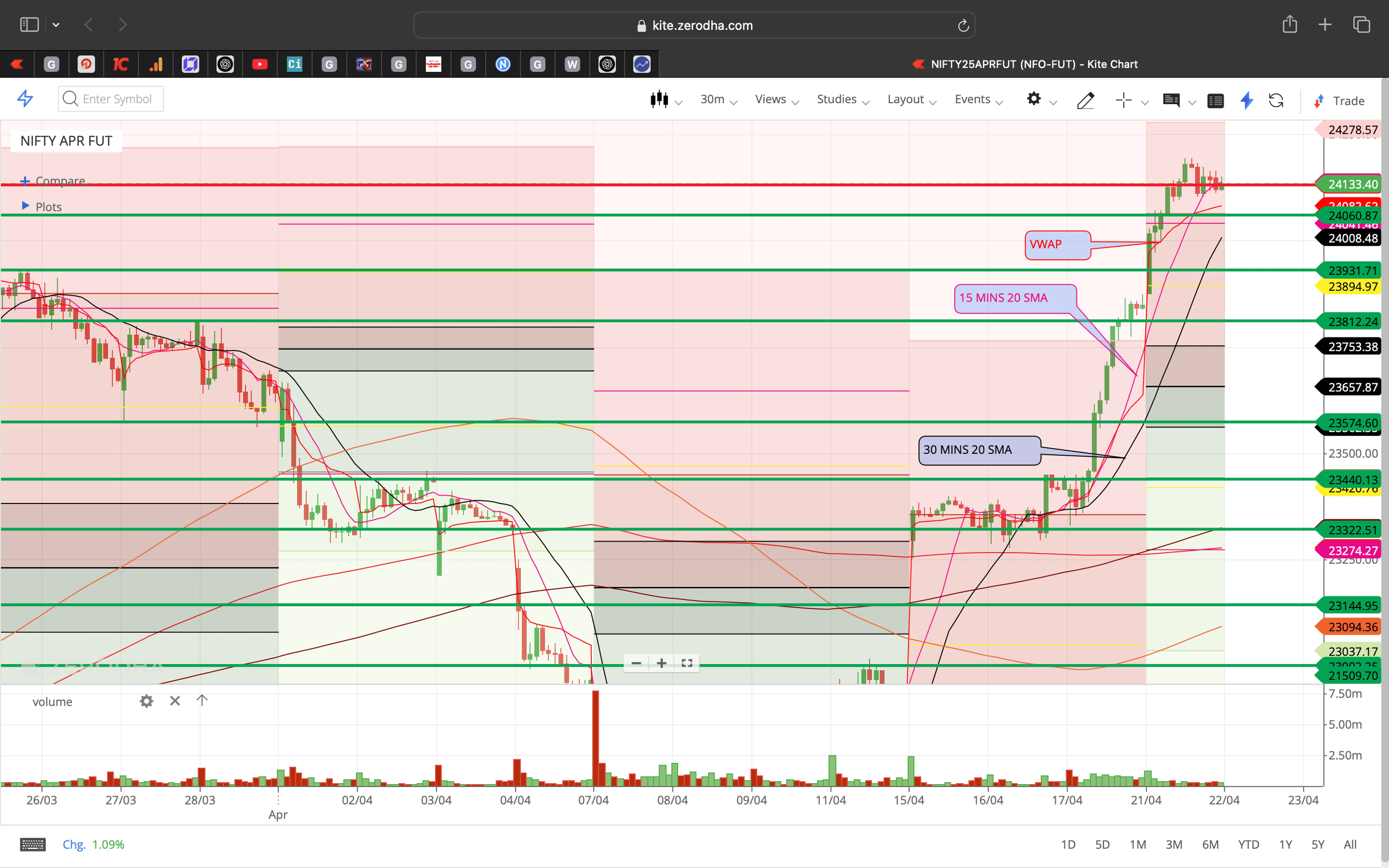Refresh the chart with reload icon
1389x868 pixels.
click(x=1276, y=101)
